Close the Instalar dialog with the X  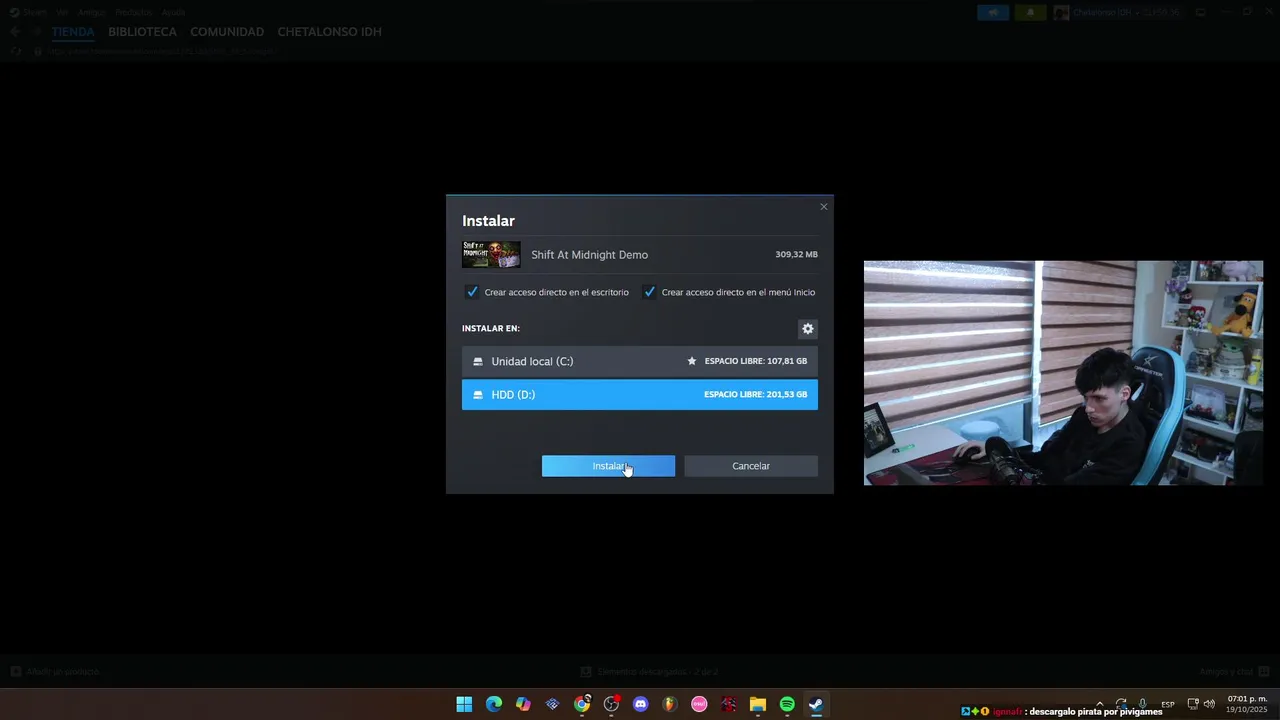824,207
